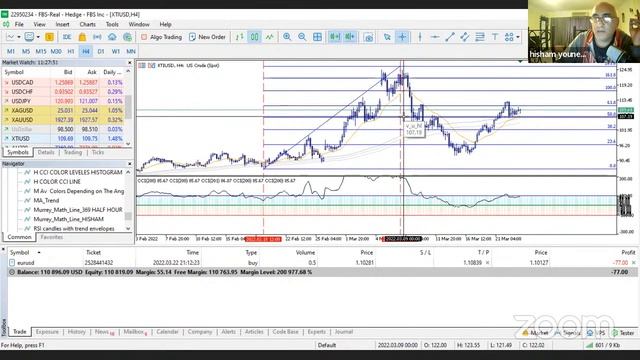Select the H1 timeframe
640x360 pixels.
click(x=71, y=51)
